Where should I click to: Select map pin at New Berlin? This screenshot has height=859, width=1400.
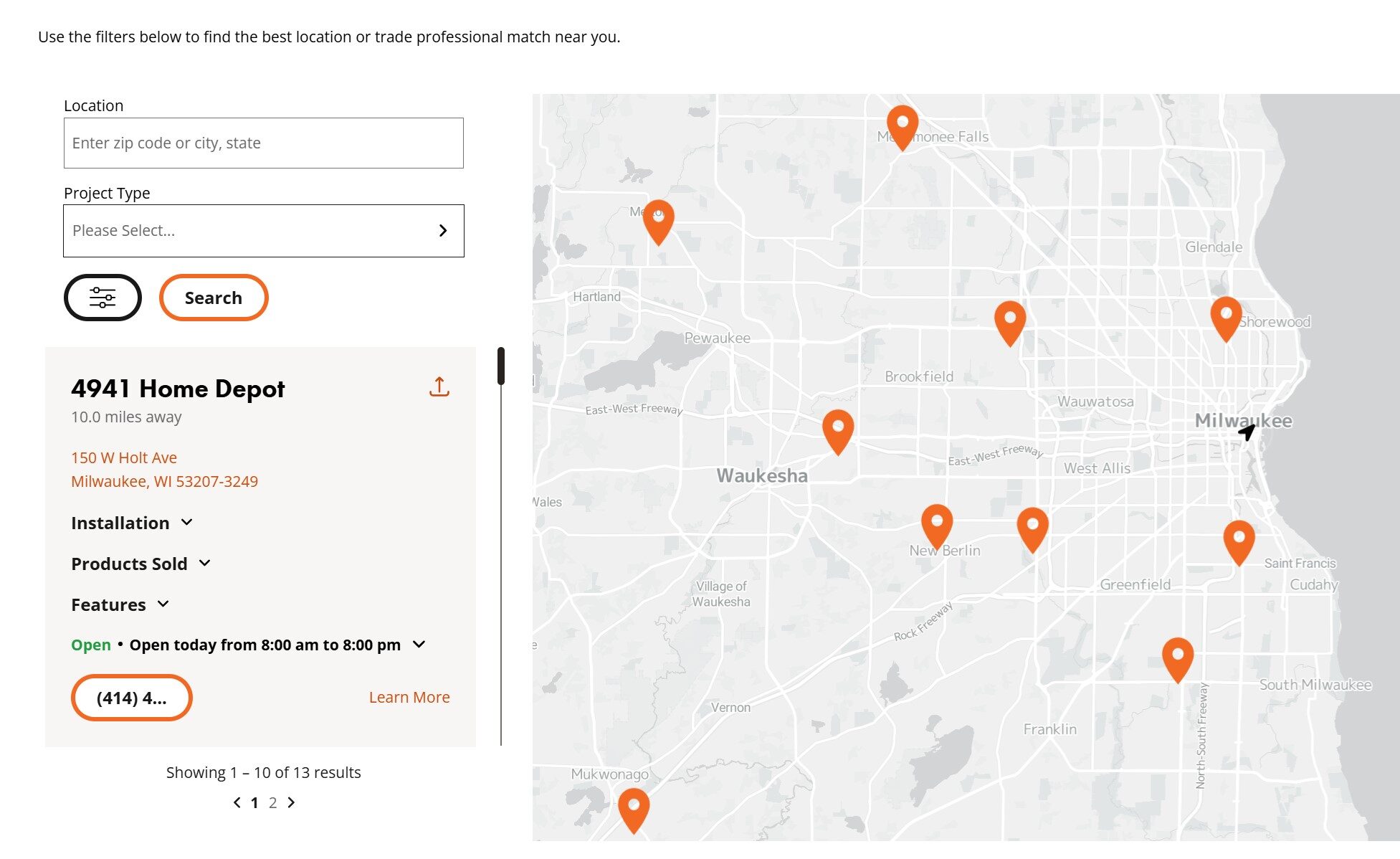tap(936, 527)
